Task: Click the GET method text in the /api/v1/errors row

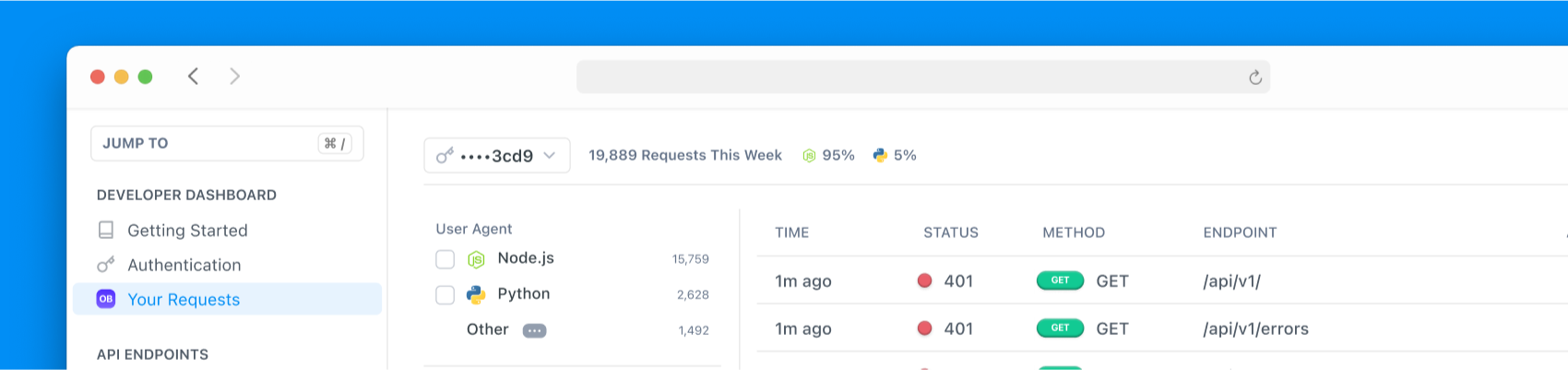Action: 1112,328
